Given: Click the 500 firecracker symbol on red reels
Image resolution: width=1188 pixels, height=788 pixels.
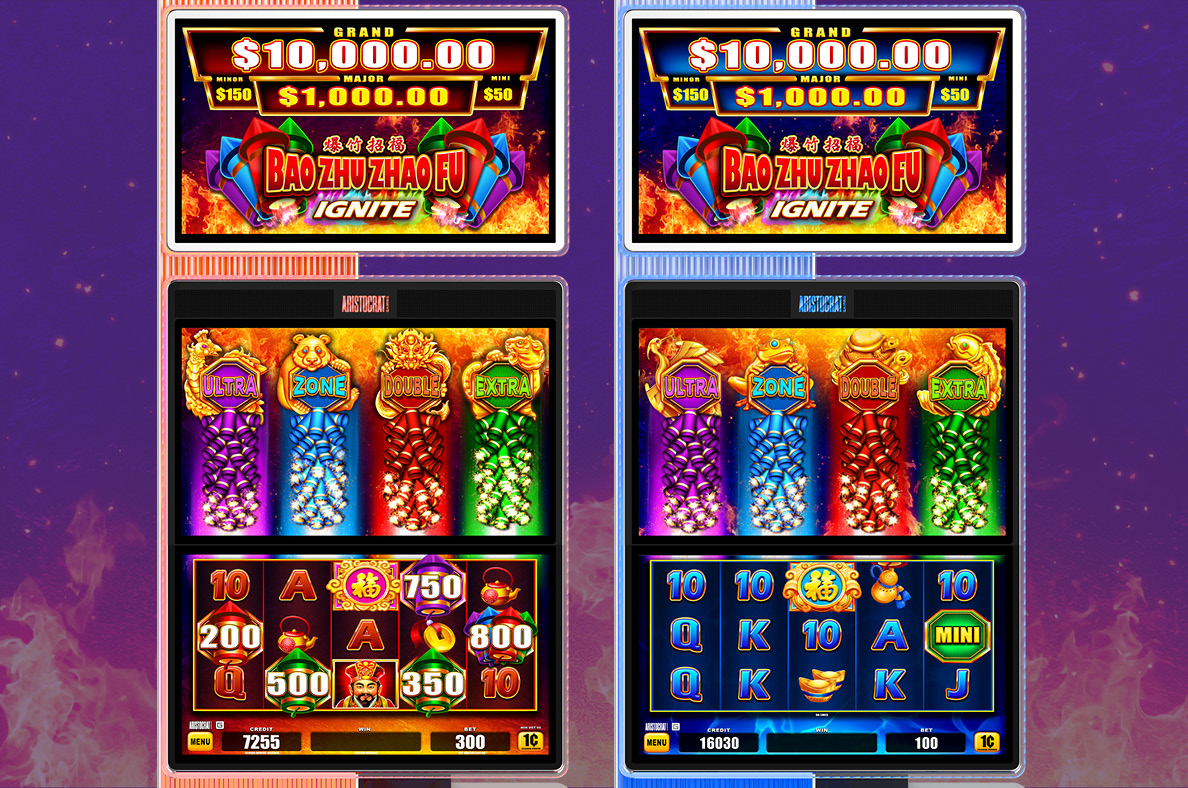Looking at the screenshot, I should (x=298, y=683).
